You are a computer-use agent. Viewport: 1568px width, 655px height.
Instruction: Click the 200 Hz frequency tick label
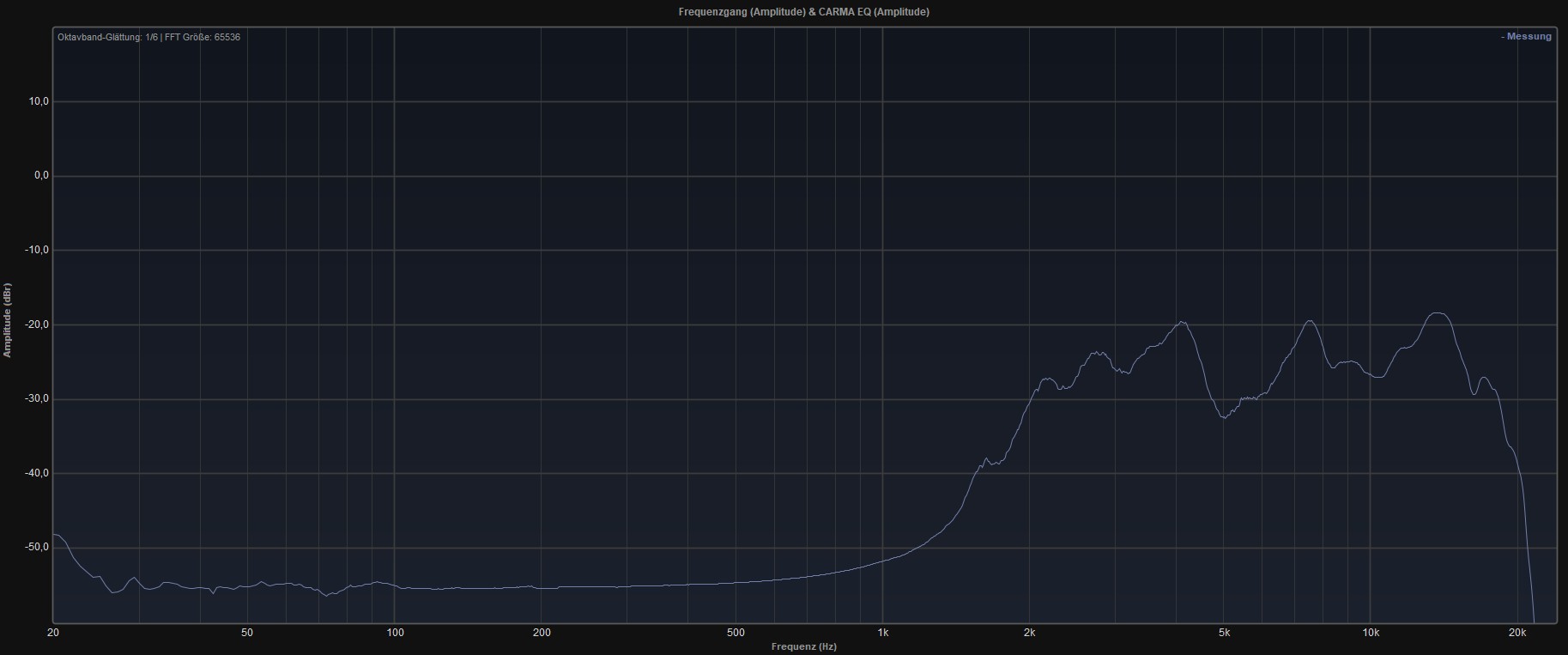click(542, 634)
